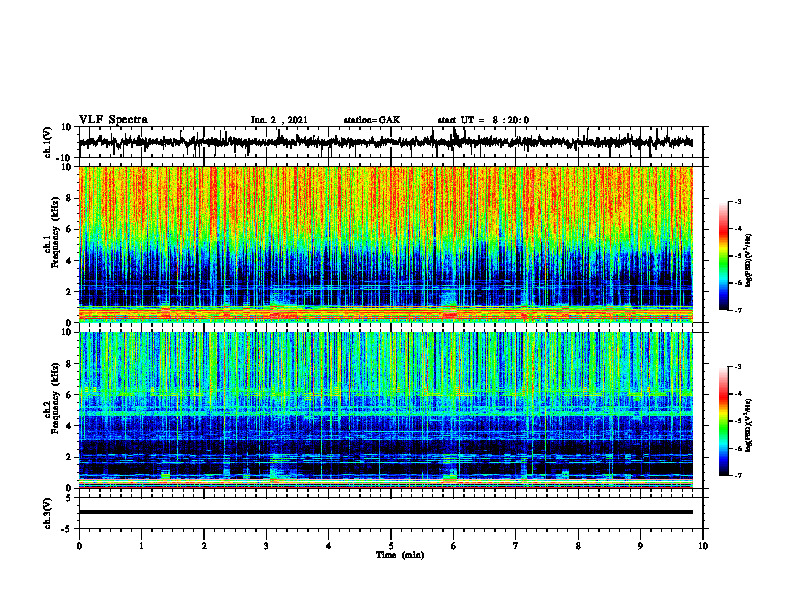The height and width of the screenshot is (612, 792).
Task: Click the ch.1 spectrogram color scale bar
Action: [x=724, y=256]
